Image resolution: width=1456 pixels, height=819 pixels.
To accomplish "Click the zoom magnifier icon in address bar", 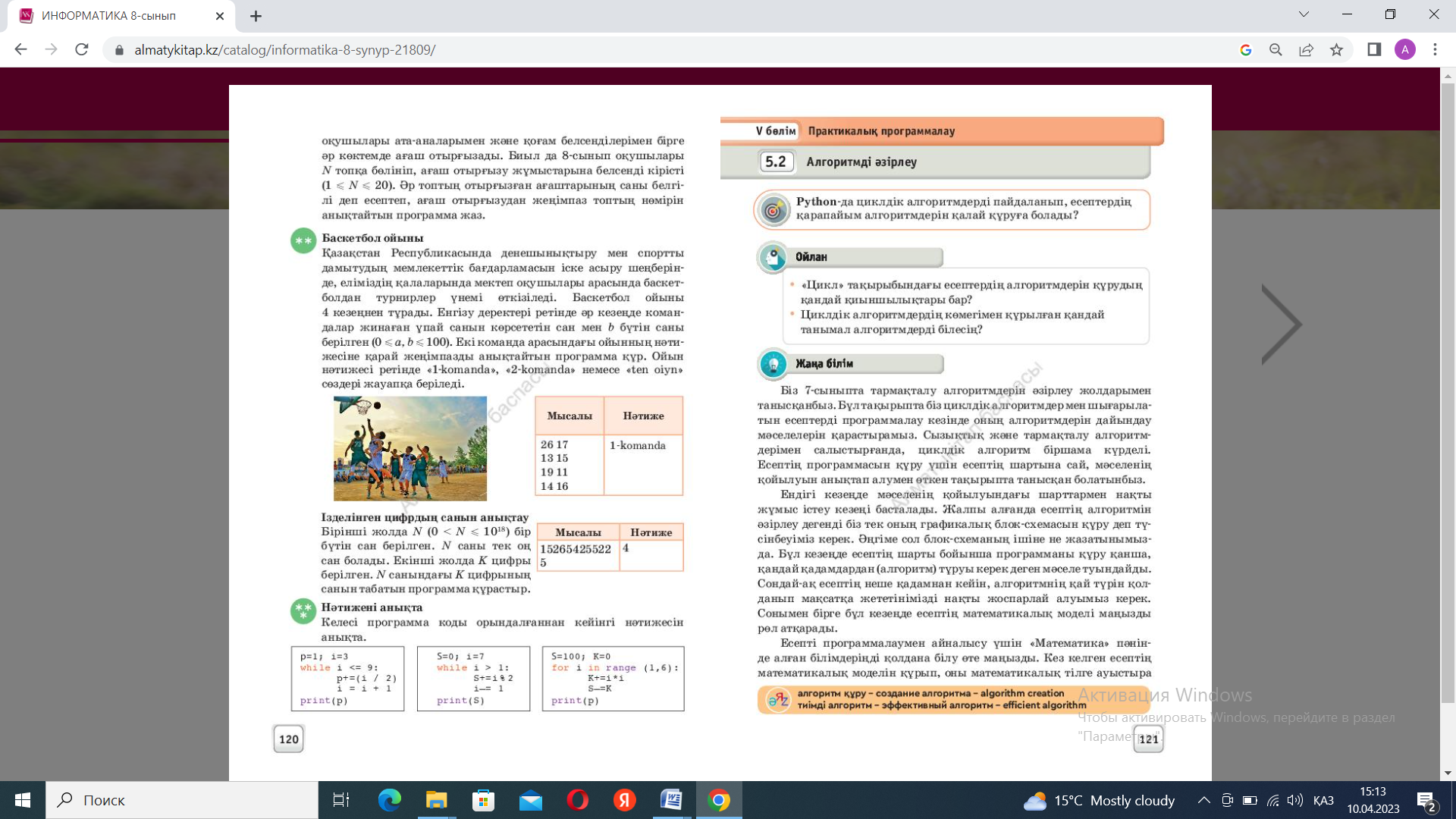I will [1276, 50].
